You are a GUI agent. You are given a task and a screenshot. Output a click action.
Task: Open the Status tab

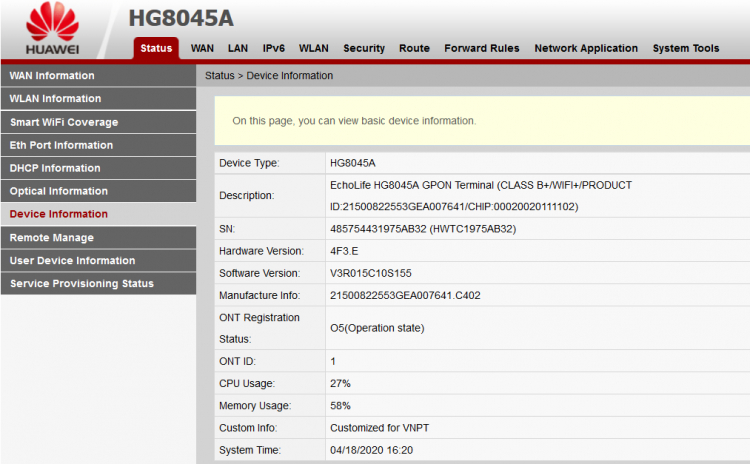click(x=156, y=48)
